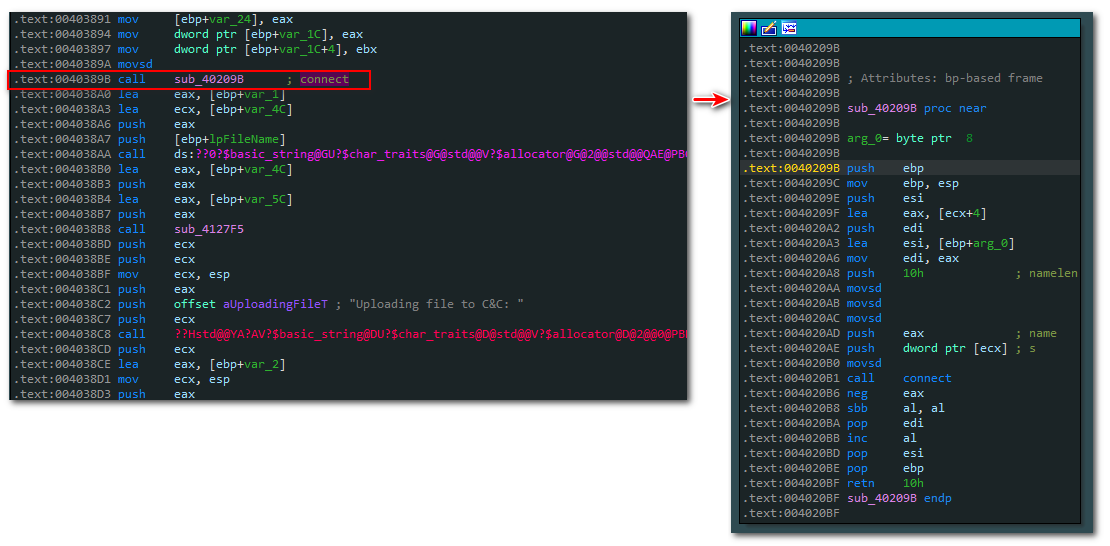
Task: Click neg eax at 004020B6
Action: pyautogui.click(x=832, y=393)
